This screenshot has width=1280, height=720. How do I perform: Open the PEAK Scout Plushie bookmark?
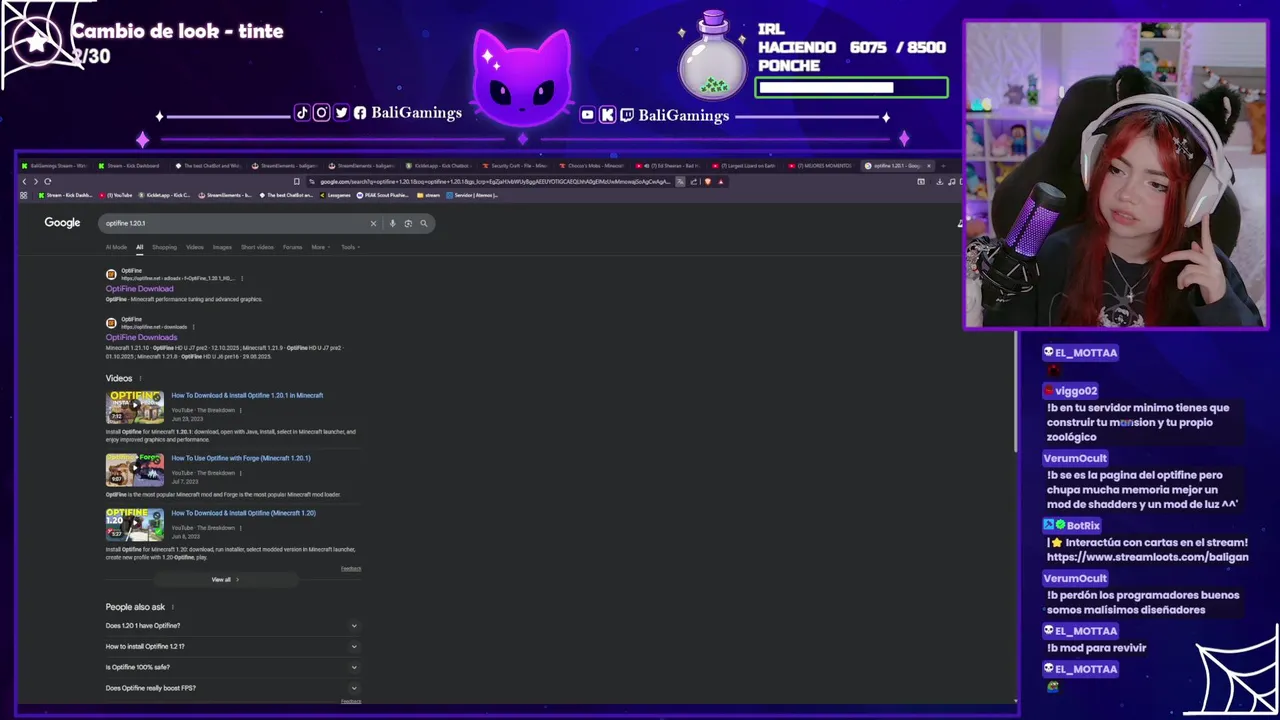(383, 195)
